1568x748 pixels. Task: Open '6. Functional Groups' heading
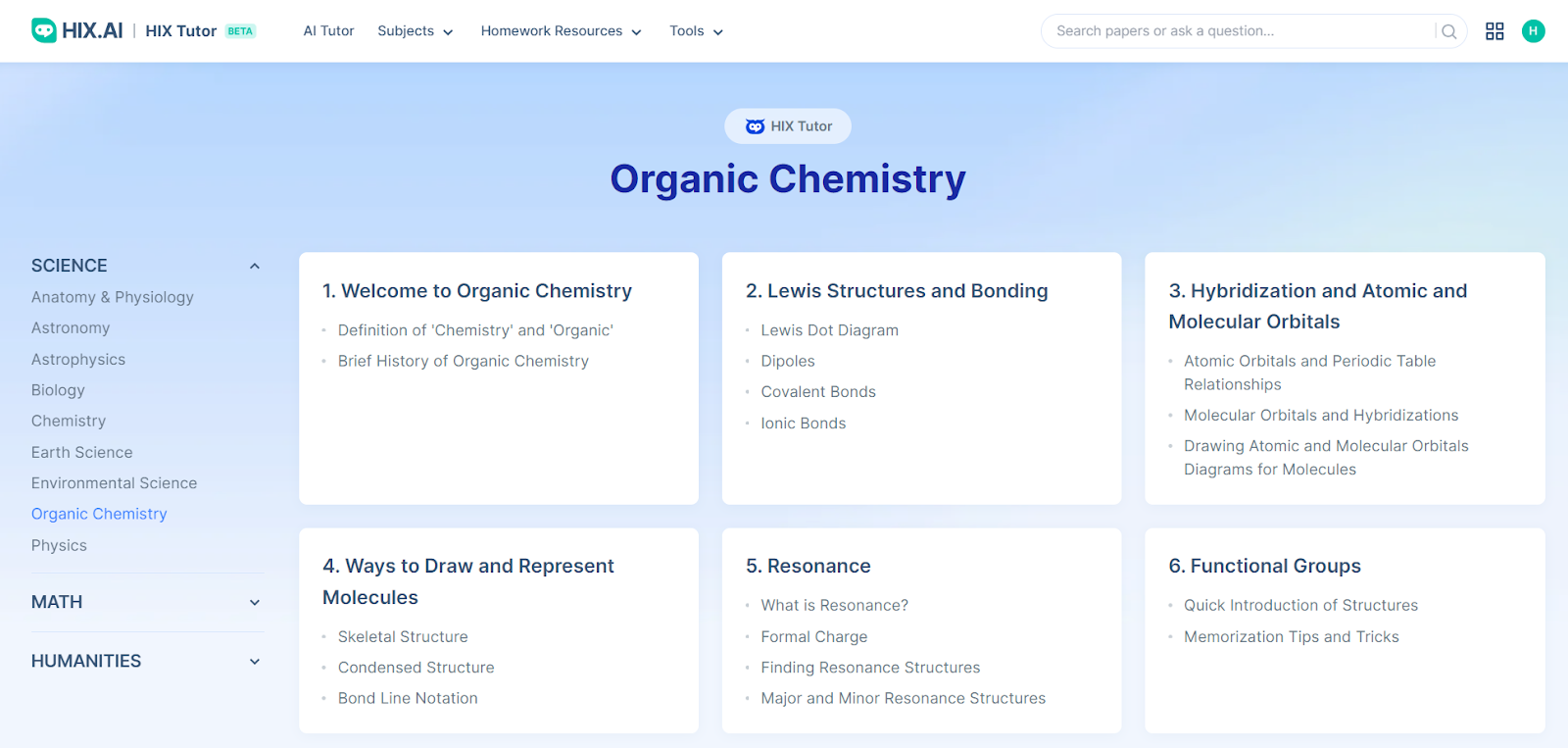point(1264,566)
